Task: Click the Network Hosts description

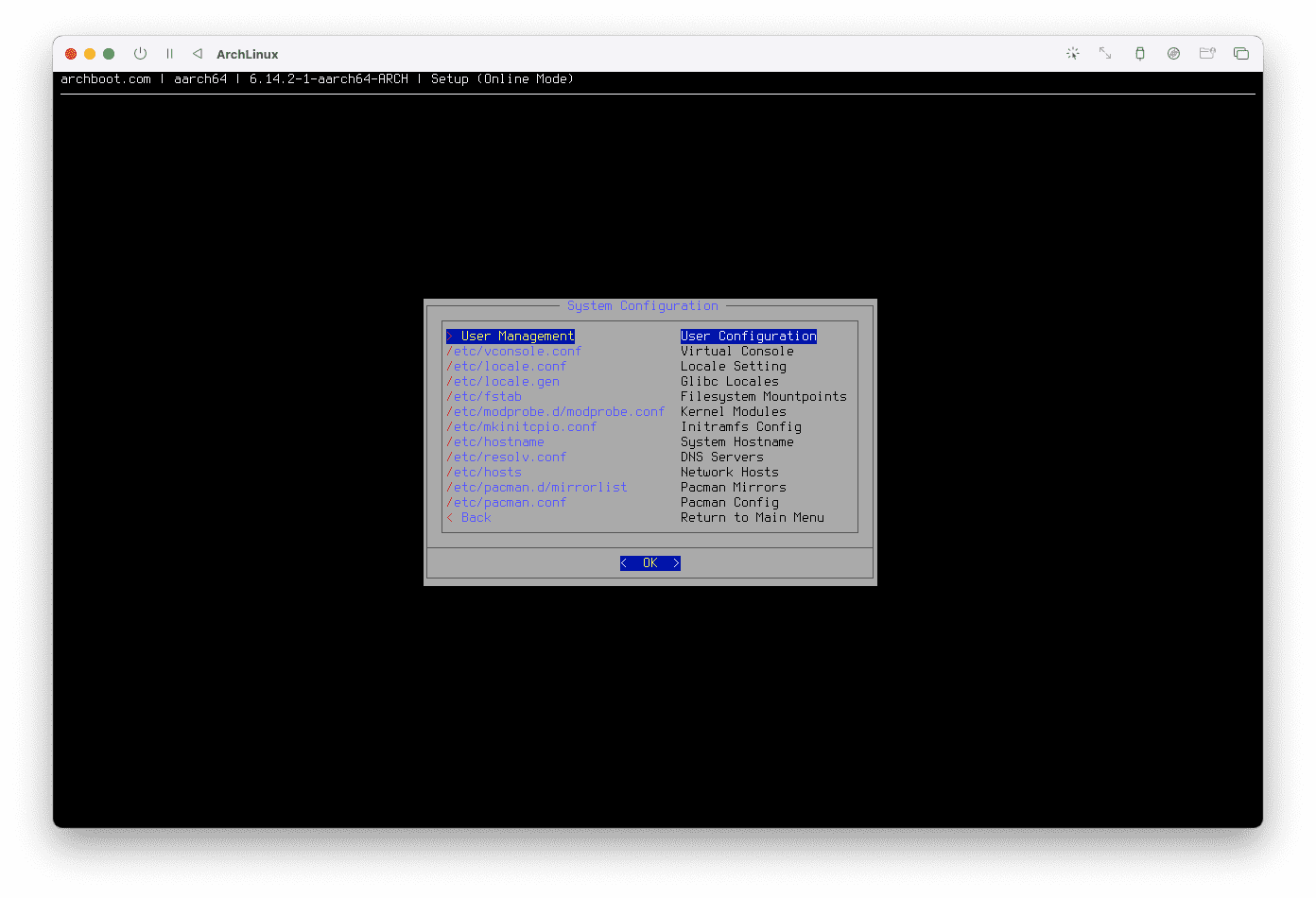Action: coord(730,473)
